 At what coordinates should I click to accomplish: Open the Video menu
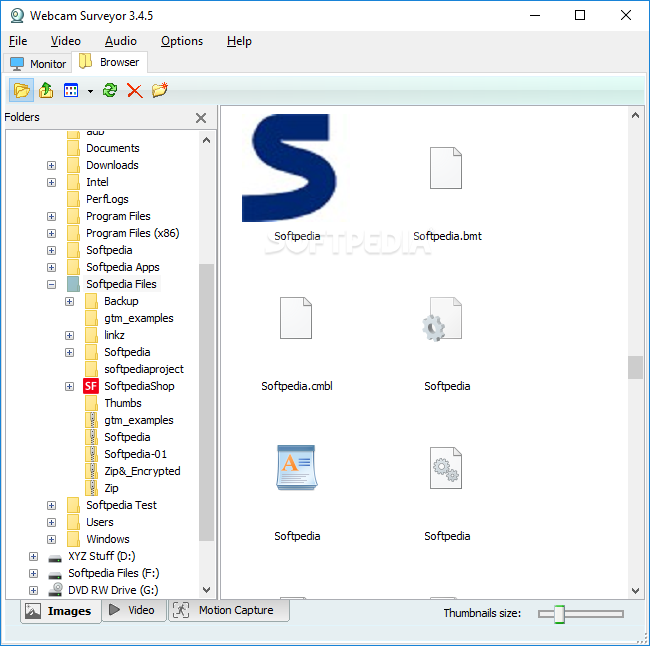65,41
